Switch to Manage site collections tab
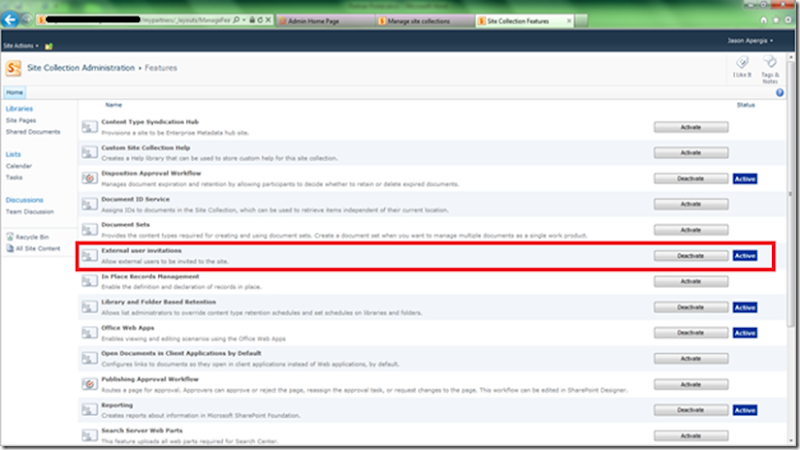800x450 pixels. point(425,21)
